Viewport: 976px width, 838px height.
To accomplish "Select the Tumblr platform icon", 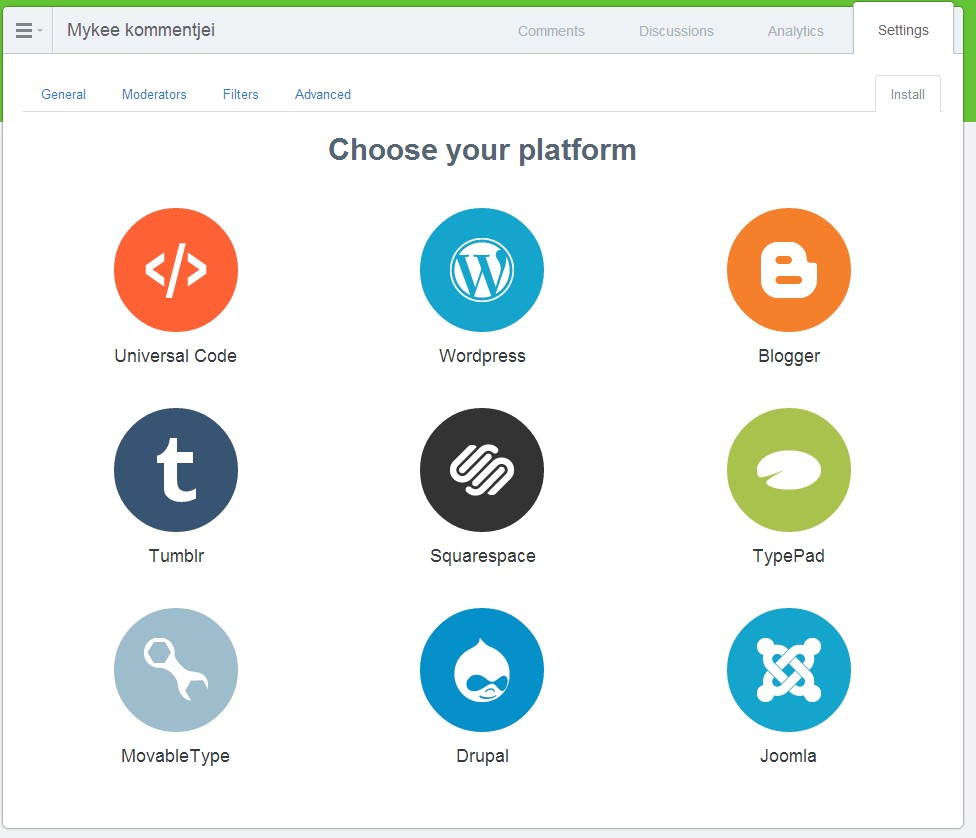I will (176, 470).
